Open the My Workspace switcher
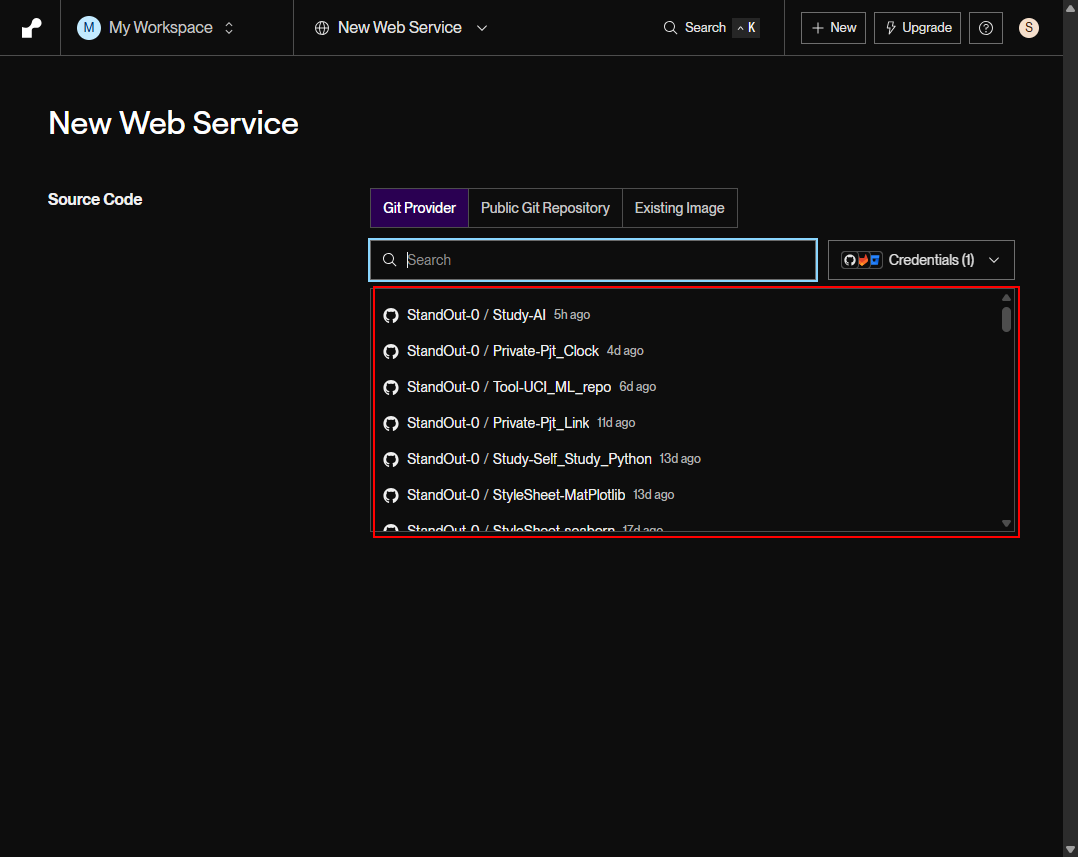This screenshot has width=1078, height=857. [157, 28]
